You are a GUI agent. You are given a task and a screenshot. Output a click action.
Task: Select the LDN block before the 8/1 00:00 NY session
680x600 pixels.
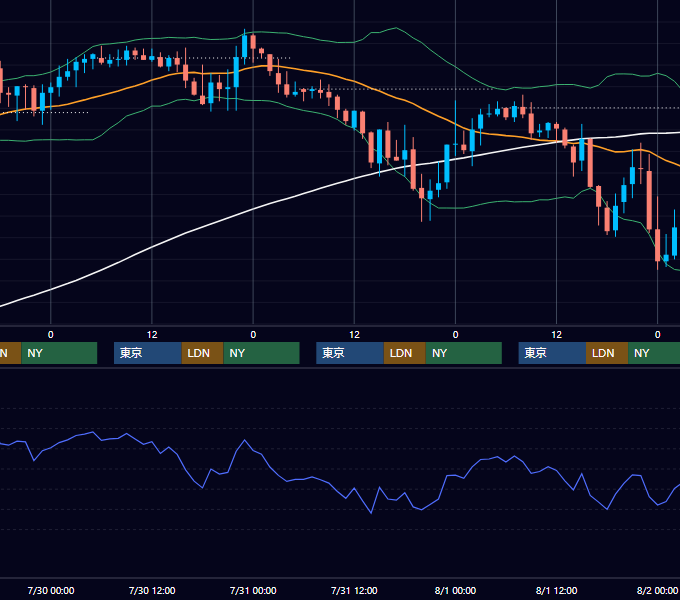pos(405,353)
